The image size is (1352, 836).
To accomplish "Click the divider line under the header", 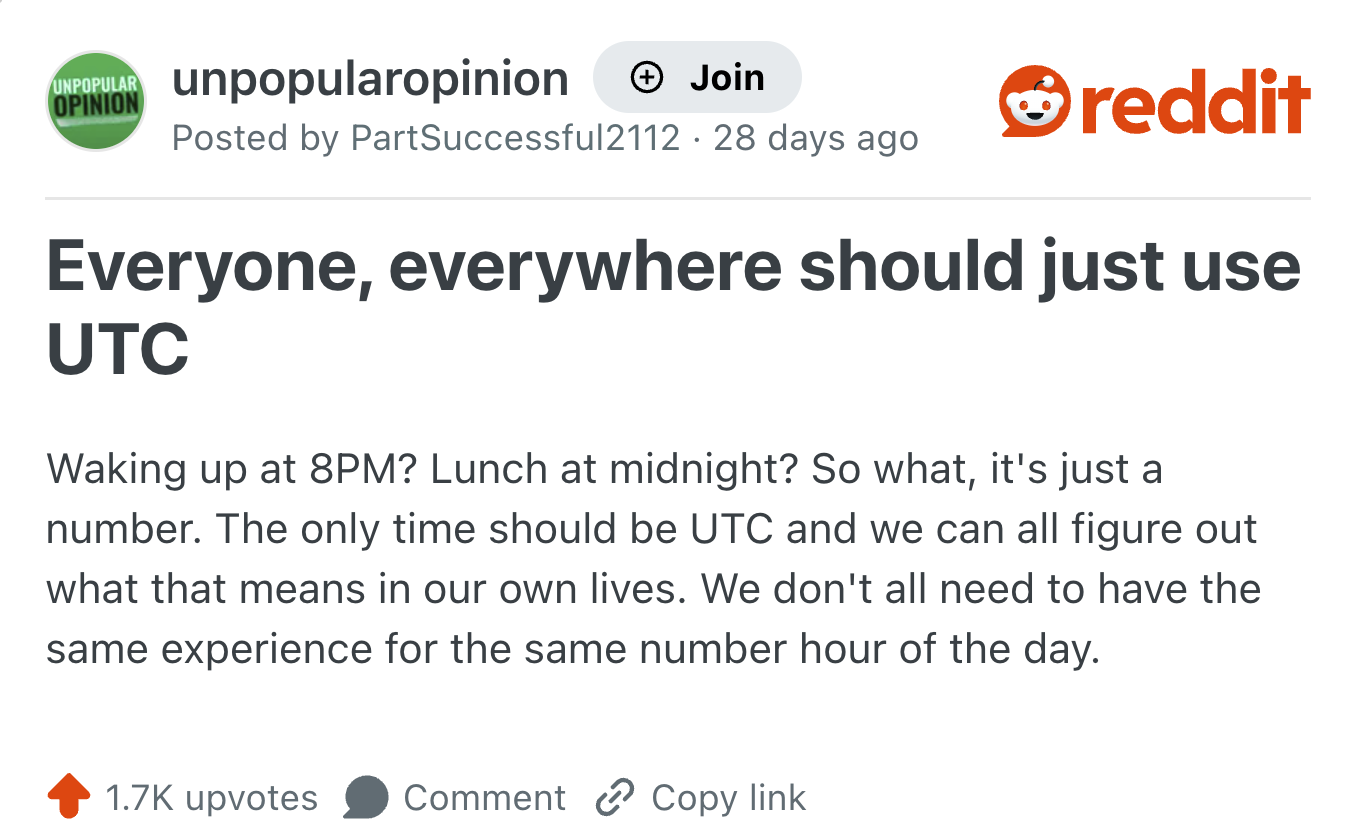I will [x=677, y=199].
